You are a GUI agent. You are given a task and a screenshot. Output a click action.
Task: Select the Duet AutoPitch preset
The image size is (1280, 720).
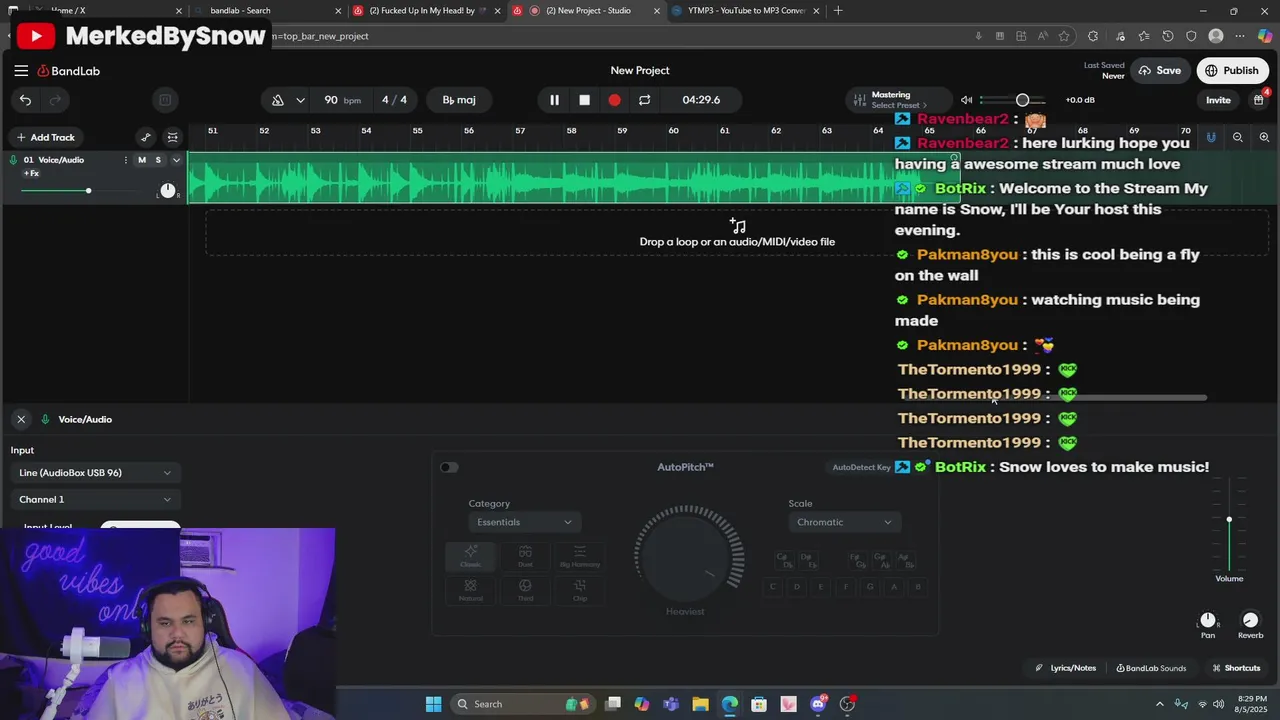[x=525, y=556]
